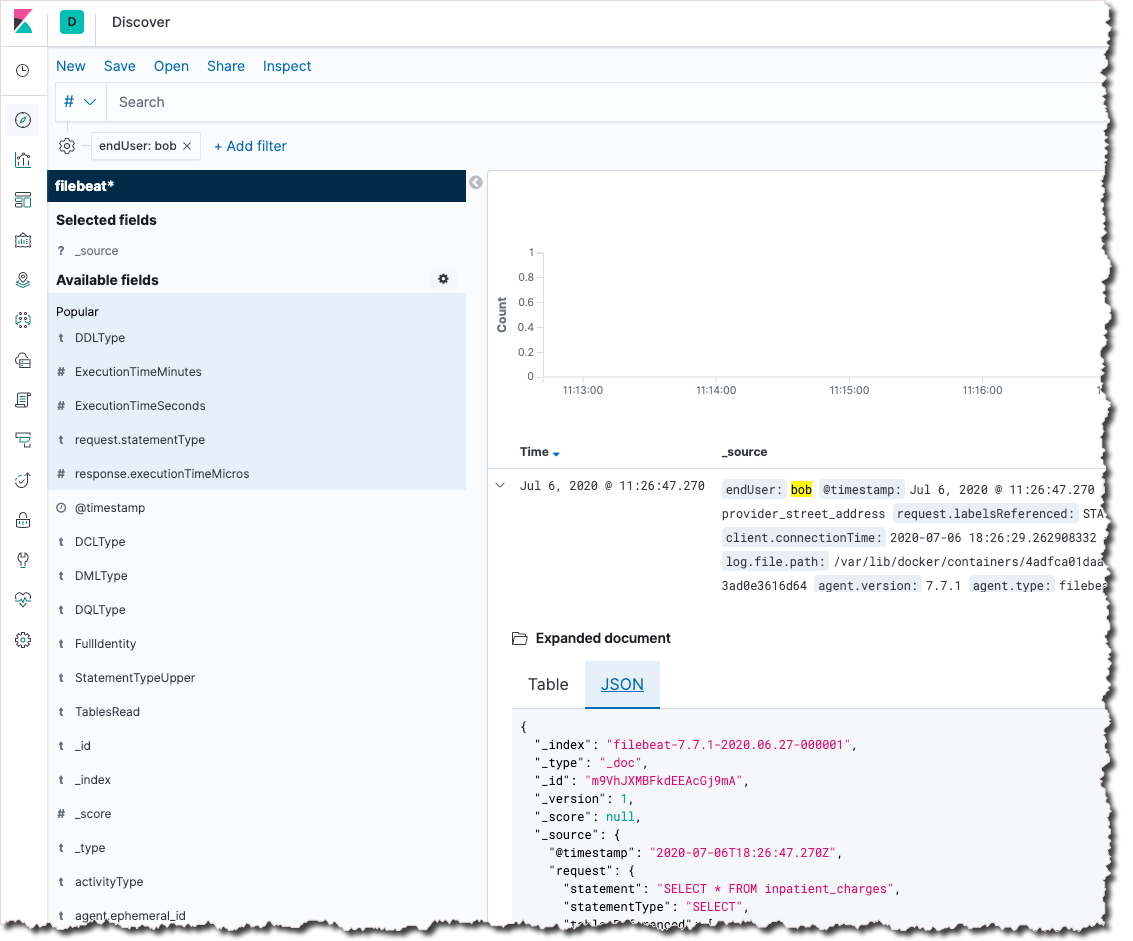Image resolution: width=1133 pixels, height=941 pixels.
Task: Open filter options gear beside filter pill
Action: coord(67,146)
